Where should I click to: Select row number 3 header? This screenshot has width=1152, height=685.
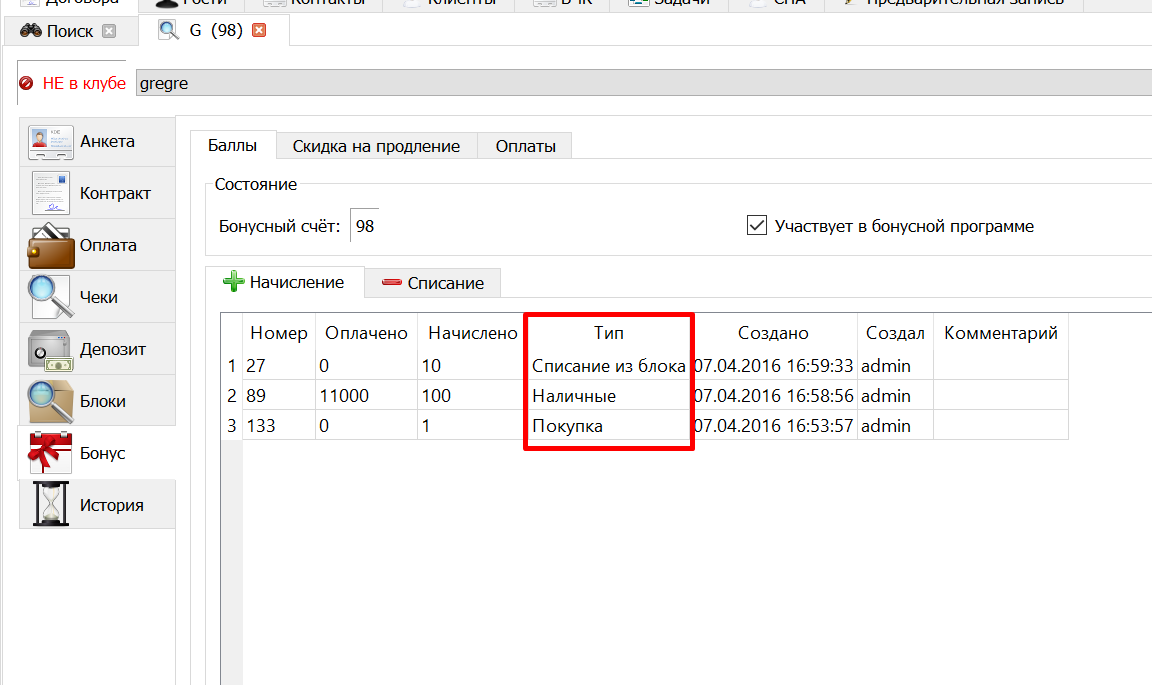pyautogui.click(x=231, y=426)
